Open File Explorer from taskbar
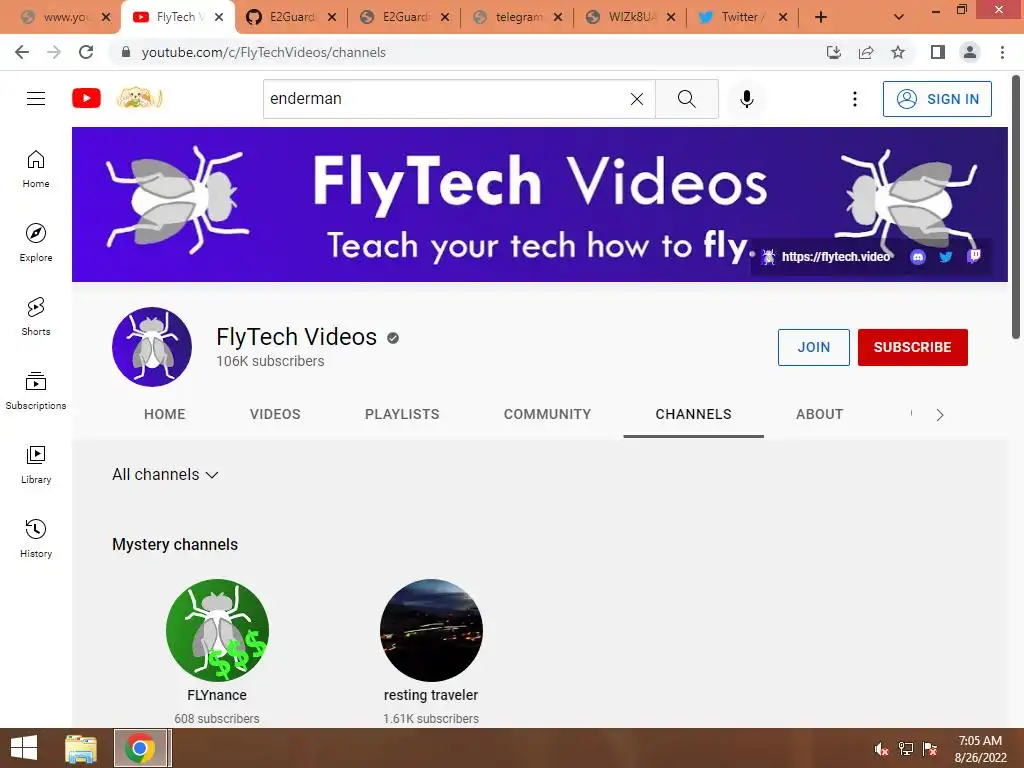The height and width of the screenshot is (768, 1024). [x=81, y=748]
